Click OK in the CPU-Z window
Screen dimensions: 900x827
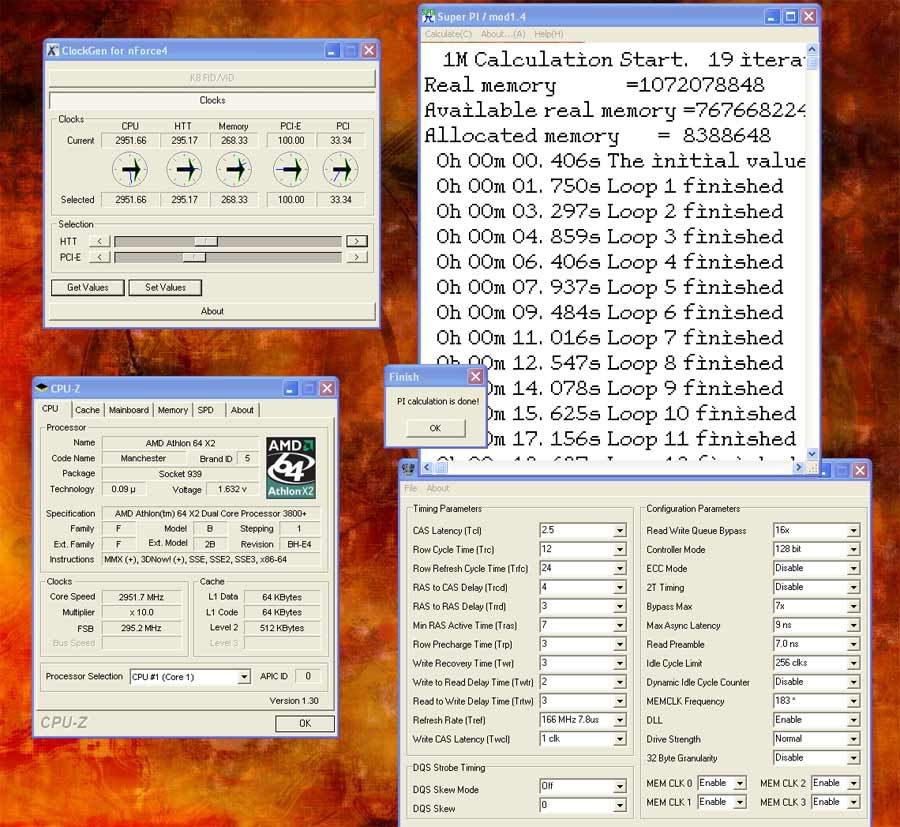coord(305,723)
